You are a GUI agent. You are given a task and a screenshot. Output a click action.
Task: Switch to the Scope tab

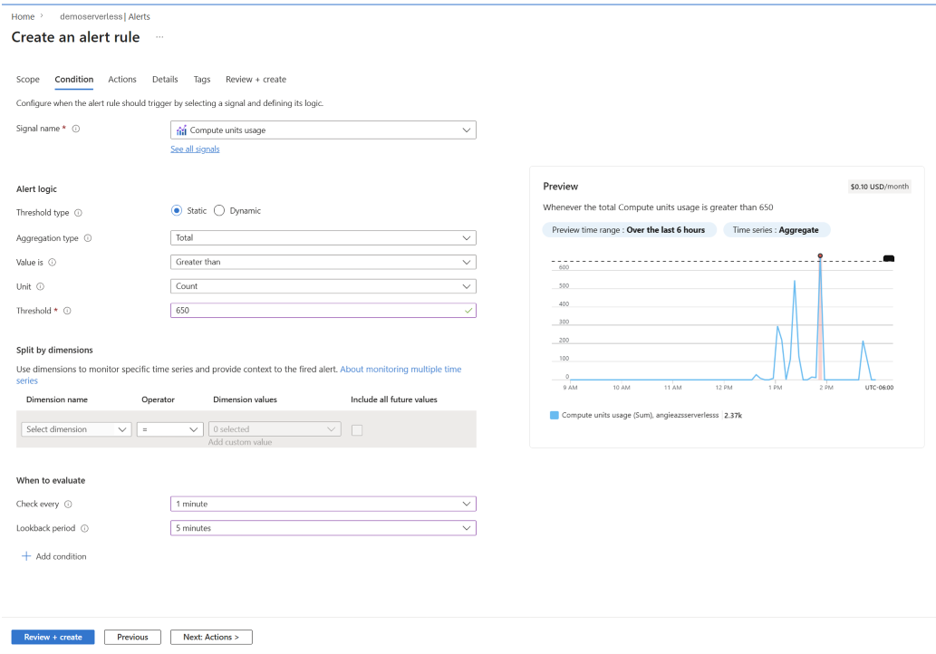click(x=28, y=79)
